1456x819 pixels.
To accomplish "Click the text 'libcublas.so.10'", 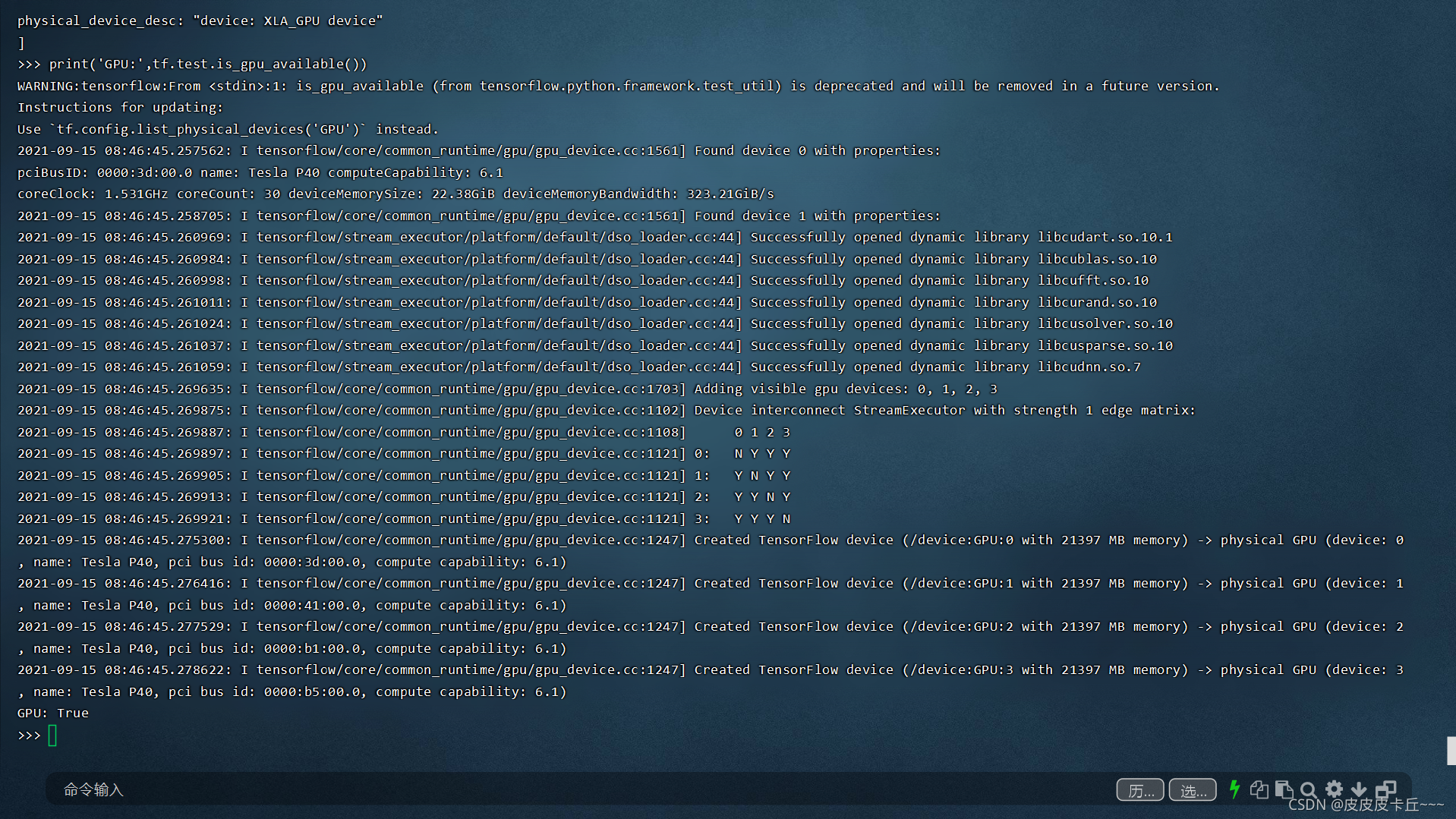I will [x=1098, y=260].
